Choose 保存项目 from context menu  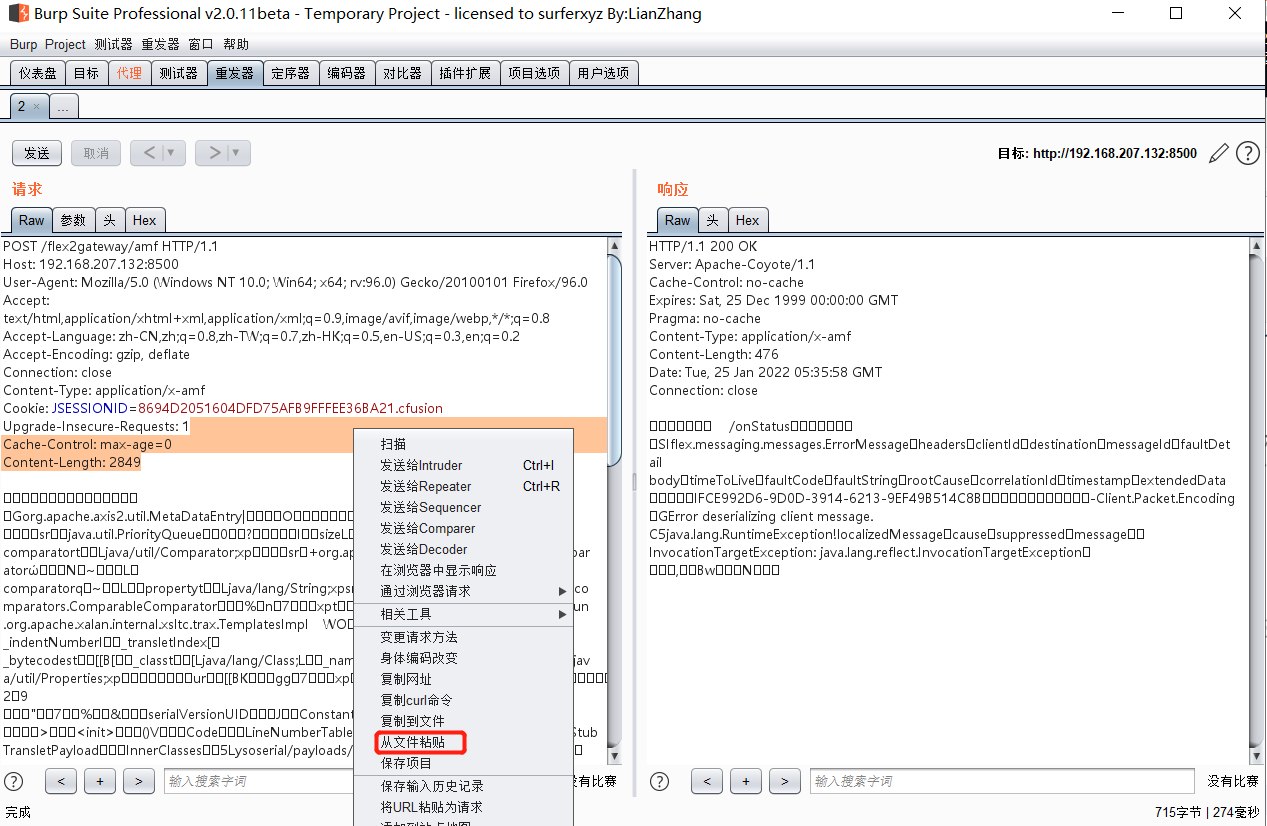tap(464, 763)
